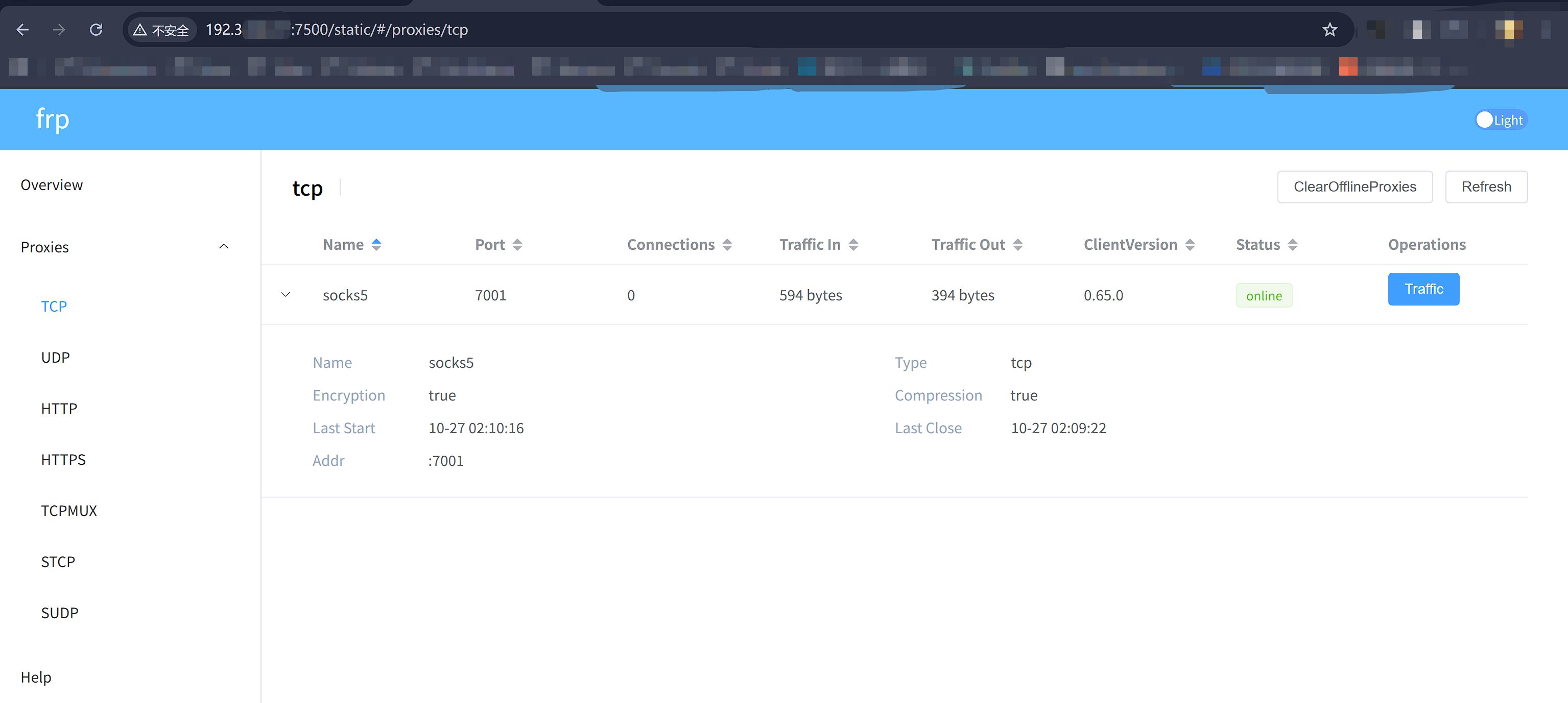1568x703 pixels.
Task: Sort by Status column arrows
Action: [x=1292, y=245]
